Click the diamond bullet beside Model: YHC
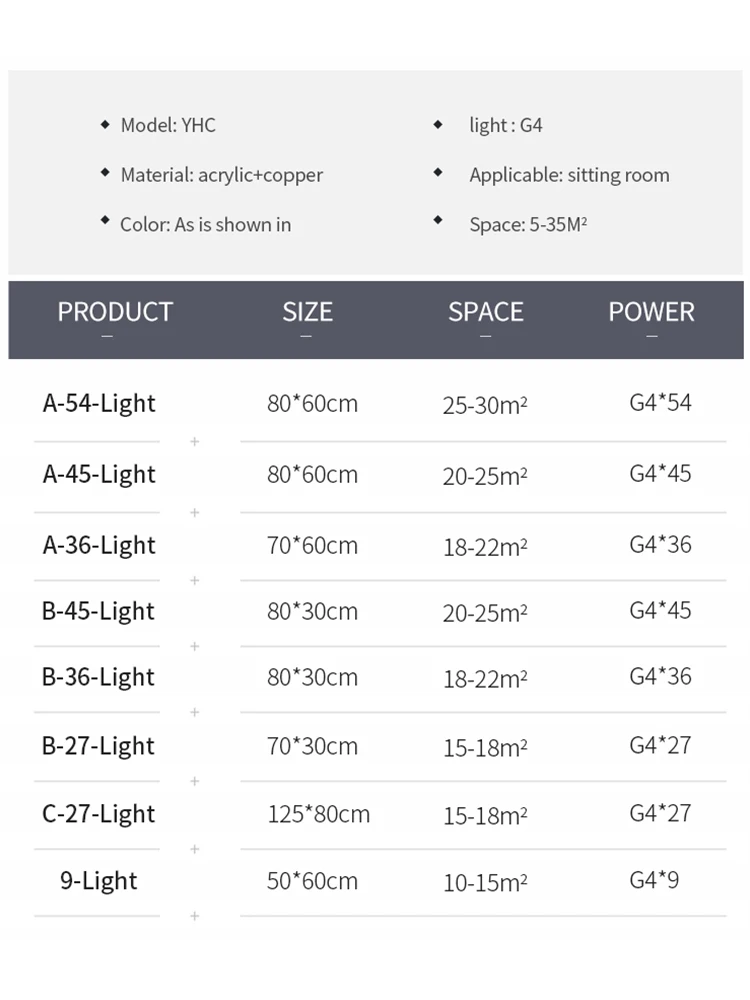Screen dimensions: 750x1000 point(105,125)
